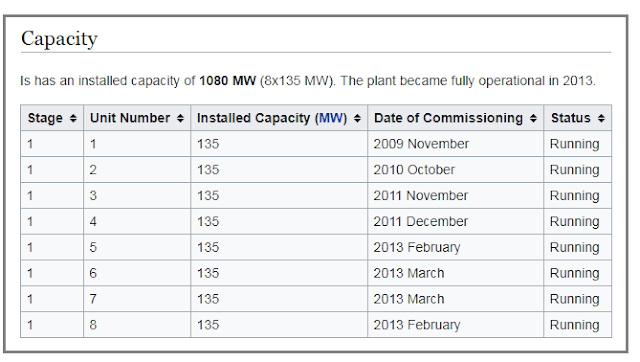Select Running status for unit 5

(x=578, y=247)
